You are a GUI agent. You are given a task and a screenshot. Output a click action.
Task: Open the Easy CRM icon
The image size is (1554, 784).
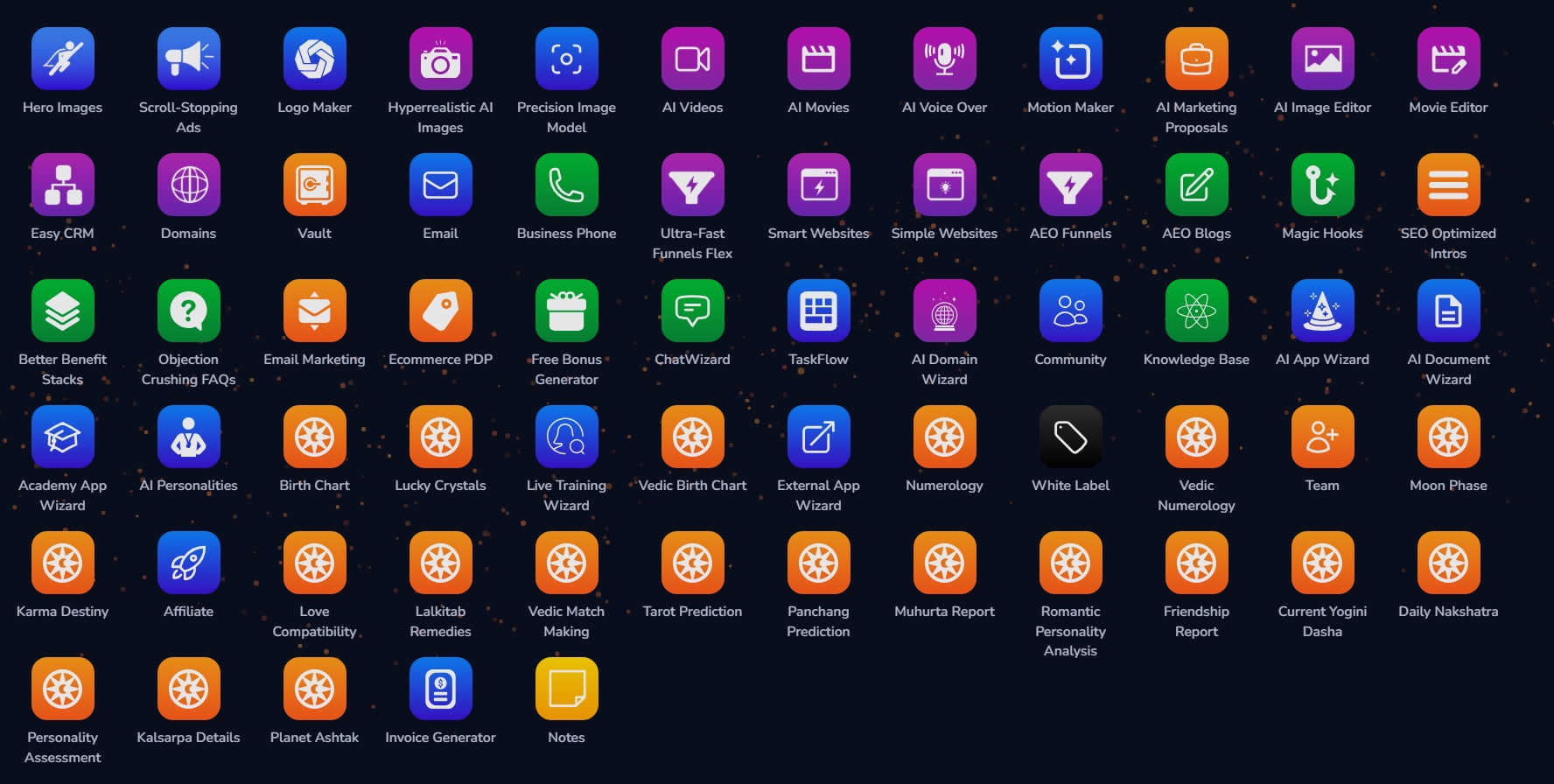[x=63, y=185]
